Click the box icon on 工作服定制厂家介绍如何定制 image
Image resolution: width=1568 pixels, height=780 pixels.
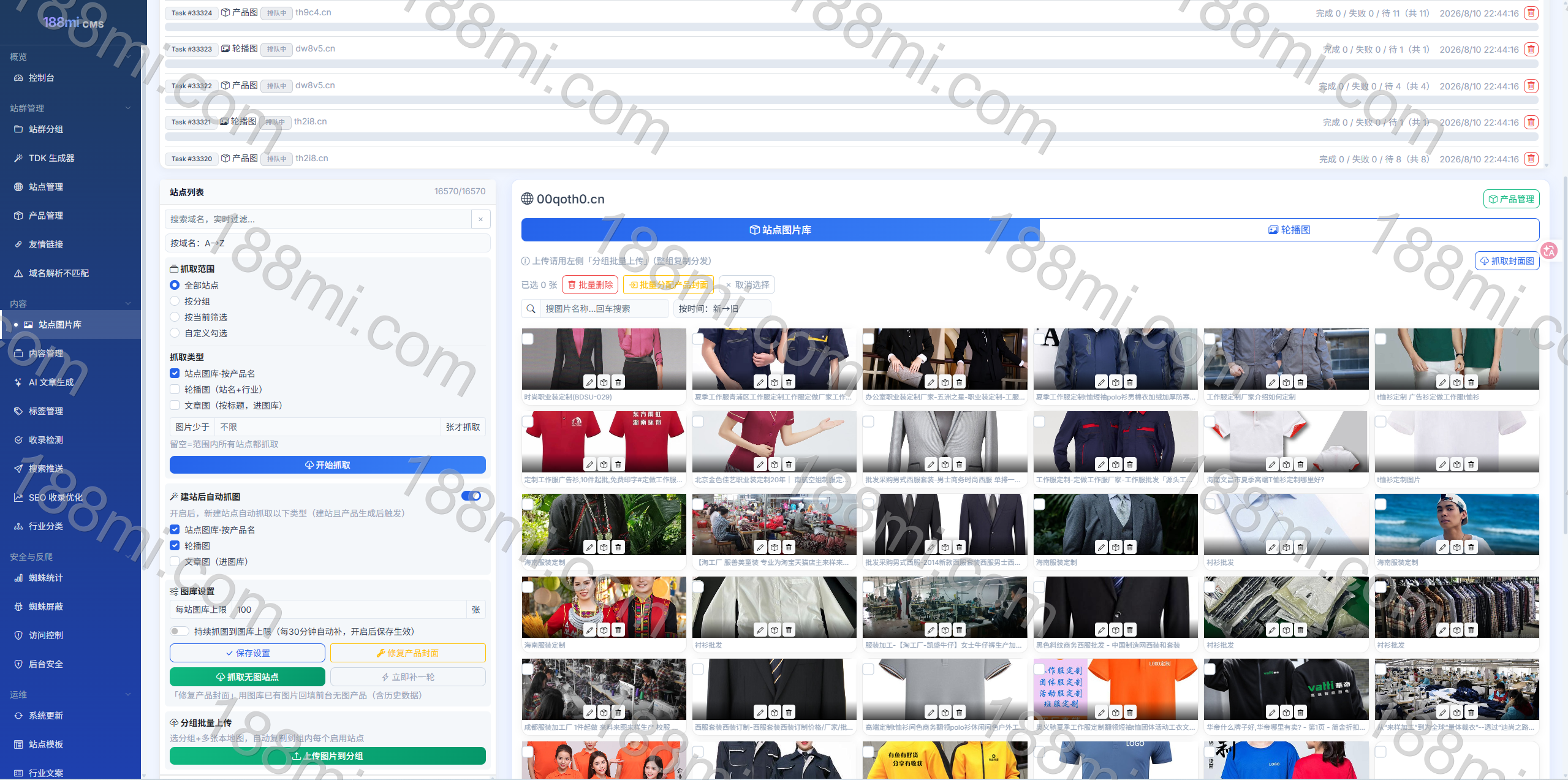(1287, 382)
